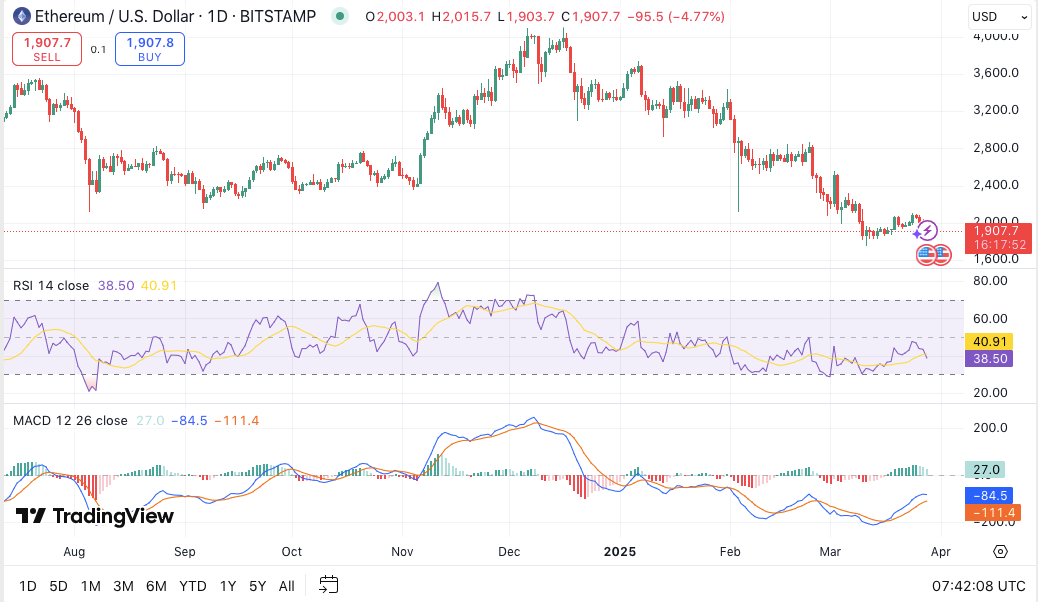Select the 0.1 spread value between buy and sell

click(x=97, y=48)
